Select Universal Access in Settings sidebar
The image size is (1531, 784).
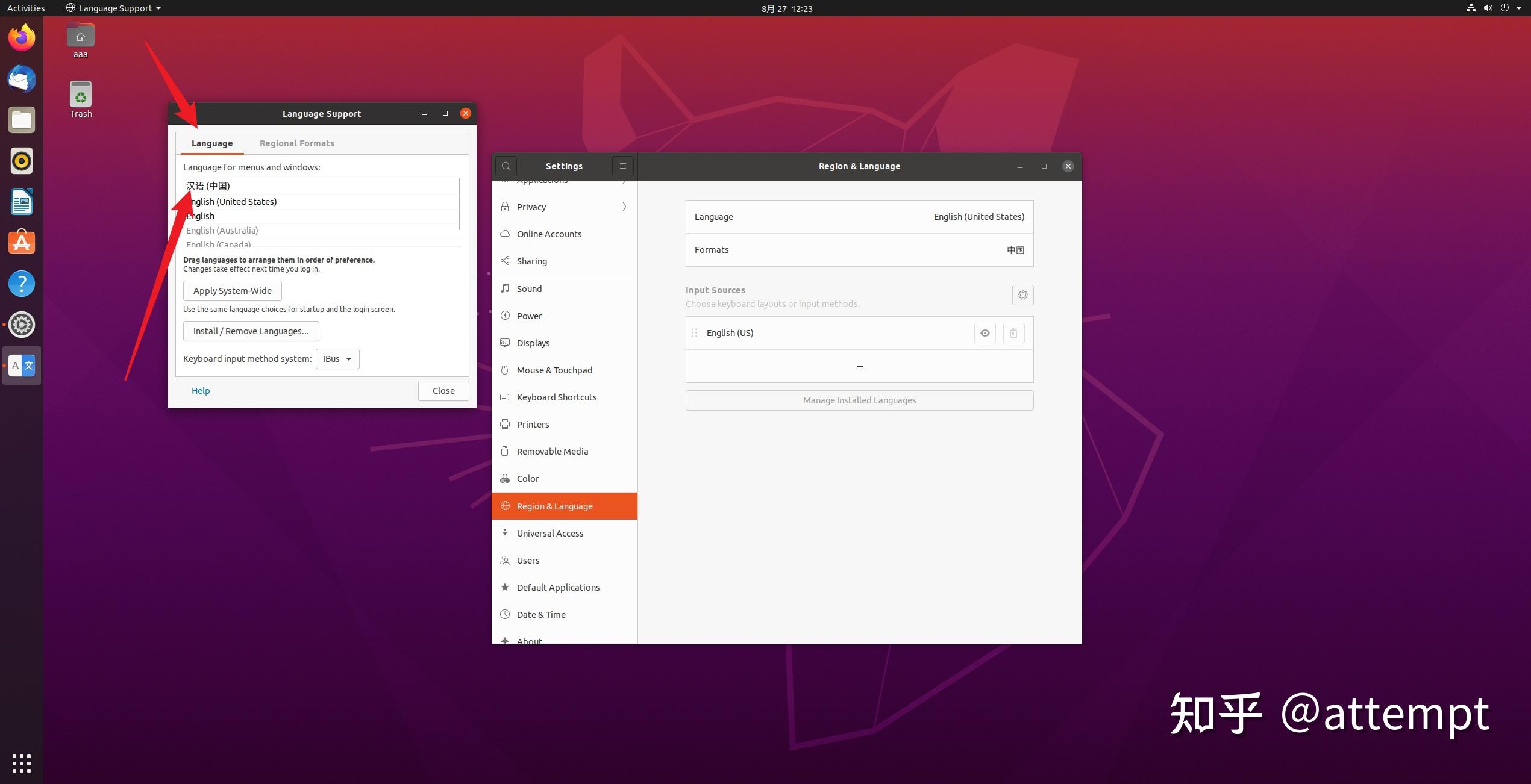click(x=549, y=534)
